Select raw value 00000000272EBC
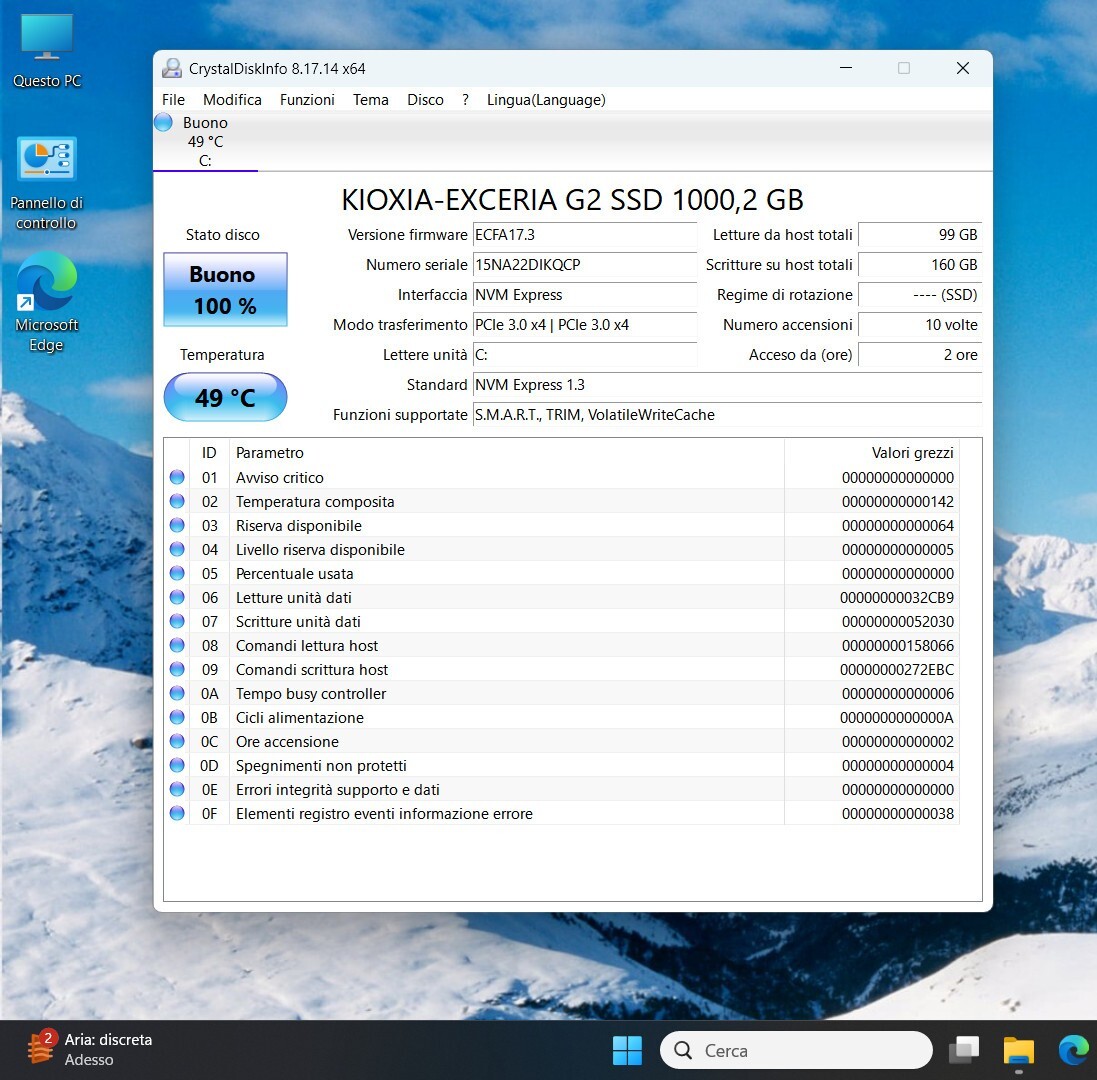 pyautogui.click(x=897, y=670)
